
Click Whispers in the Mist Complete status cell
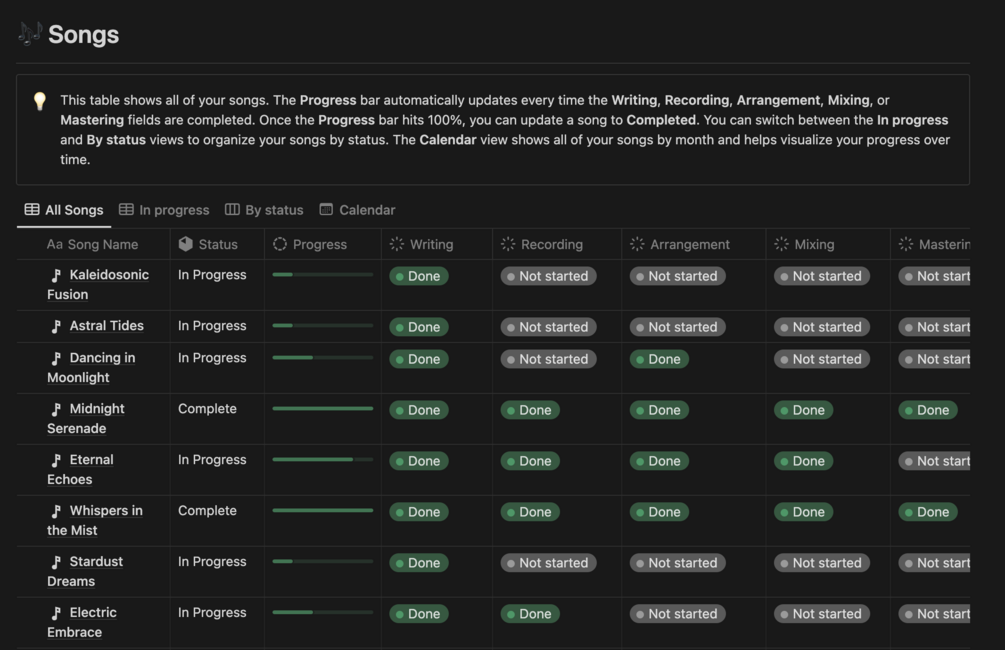217,521
